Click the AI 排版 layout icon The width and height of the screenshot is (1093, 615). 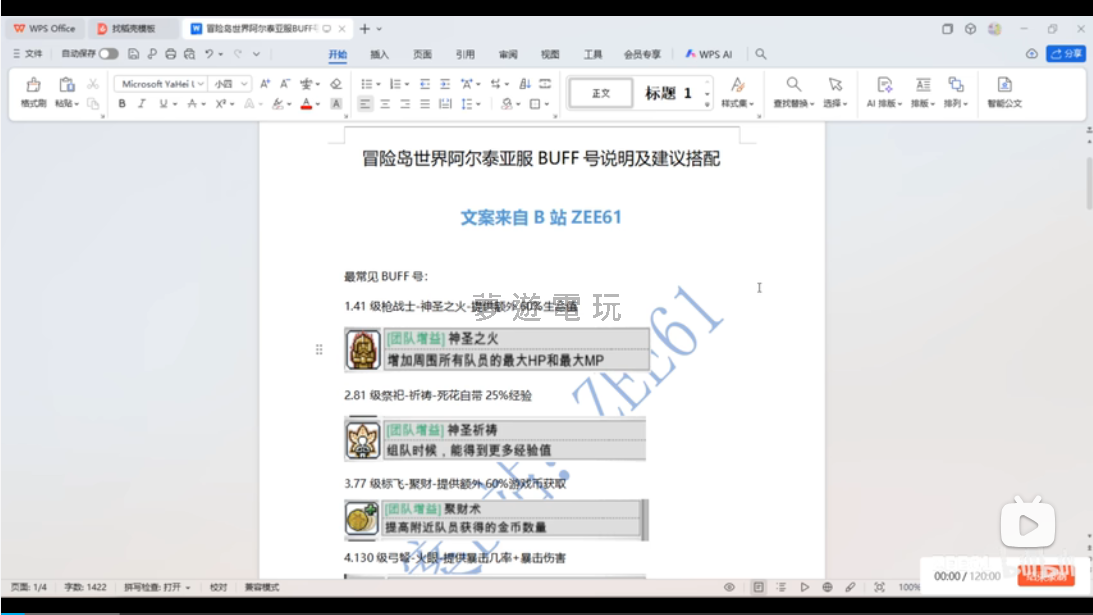pyautogui.click(x=884, y=86)
